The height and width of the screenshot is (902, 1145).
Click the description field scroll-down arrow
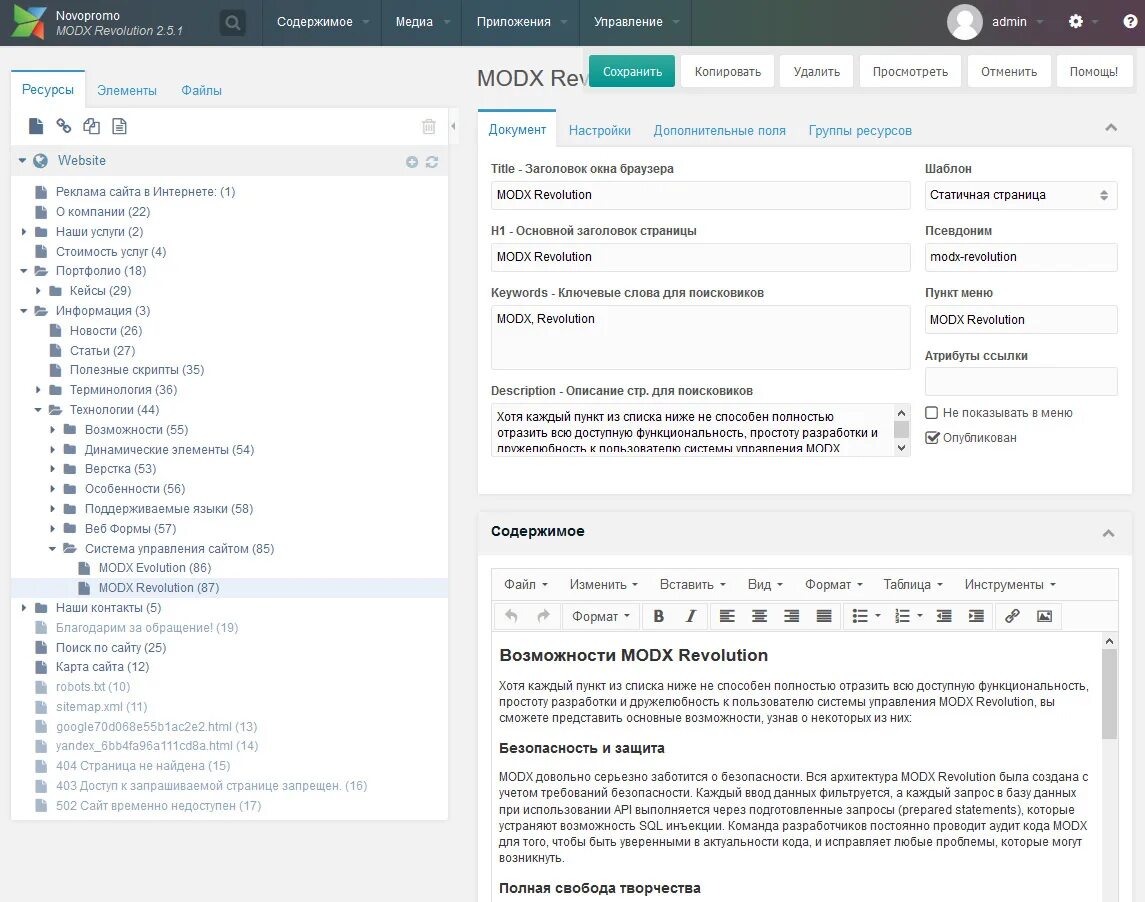tap(902, 448)
